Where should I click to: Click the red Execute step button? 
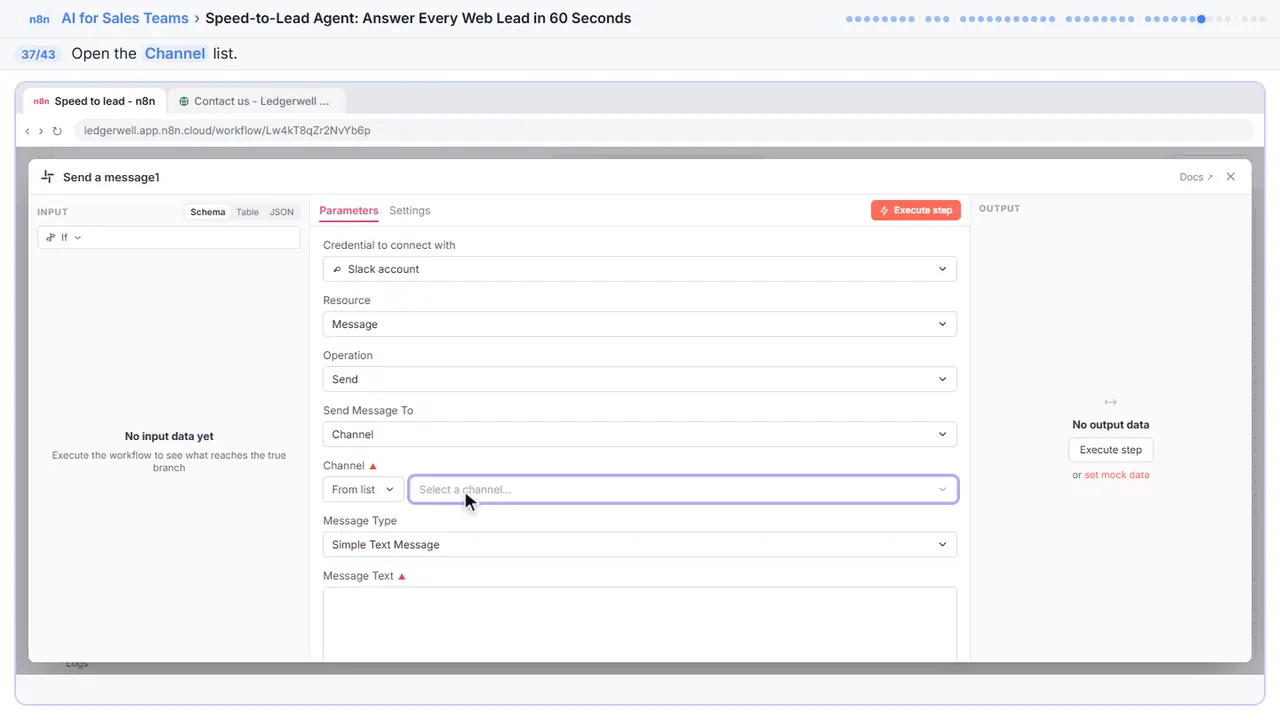click(916, 211)
